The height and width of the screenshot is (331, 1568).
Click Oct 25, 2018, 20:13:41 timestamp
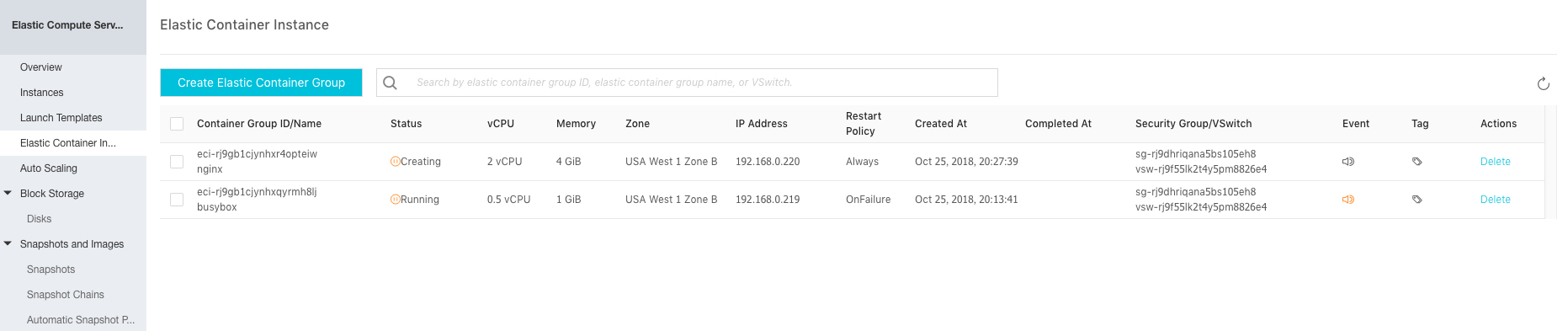click(966, 200)
